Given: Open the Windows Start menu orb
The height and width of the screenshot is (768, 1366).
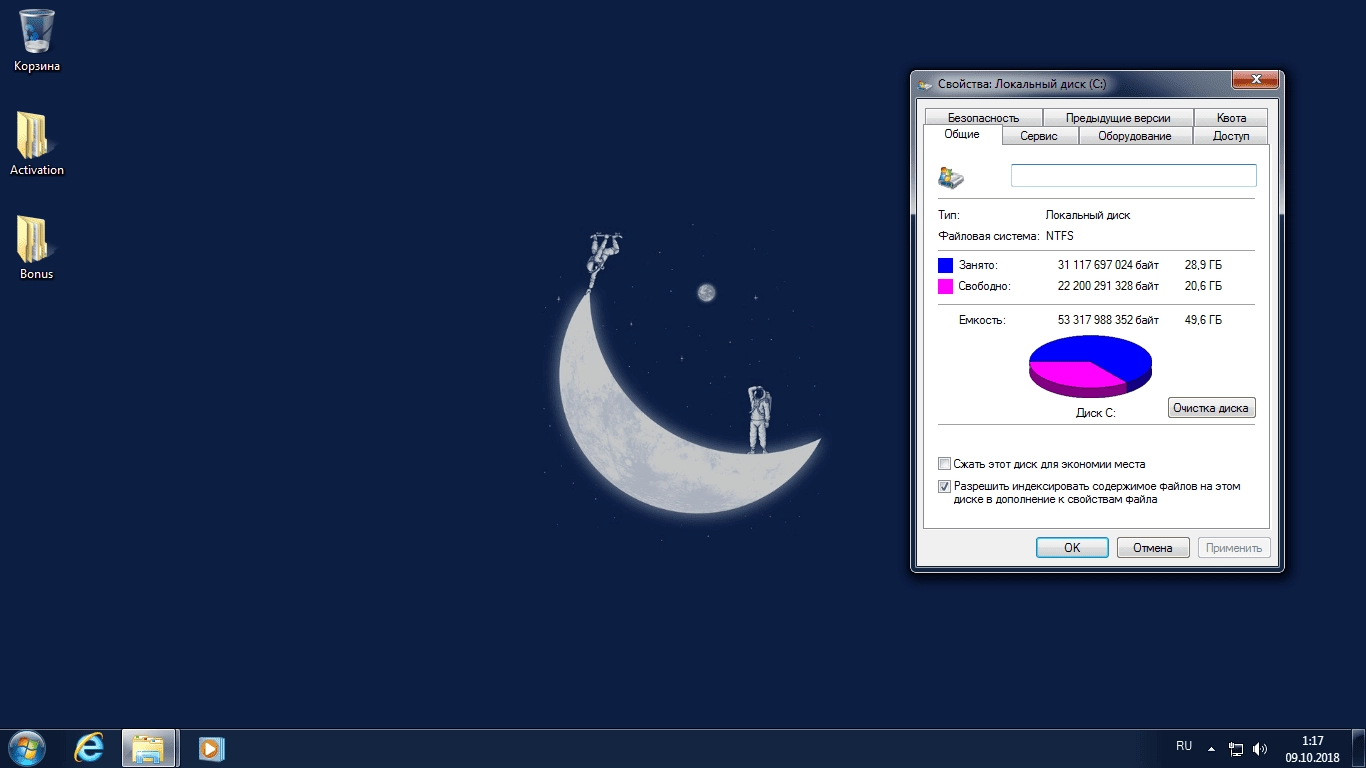Looking at the screenshot, I should [x=27, y=748].
